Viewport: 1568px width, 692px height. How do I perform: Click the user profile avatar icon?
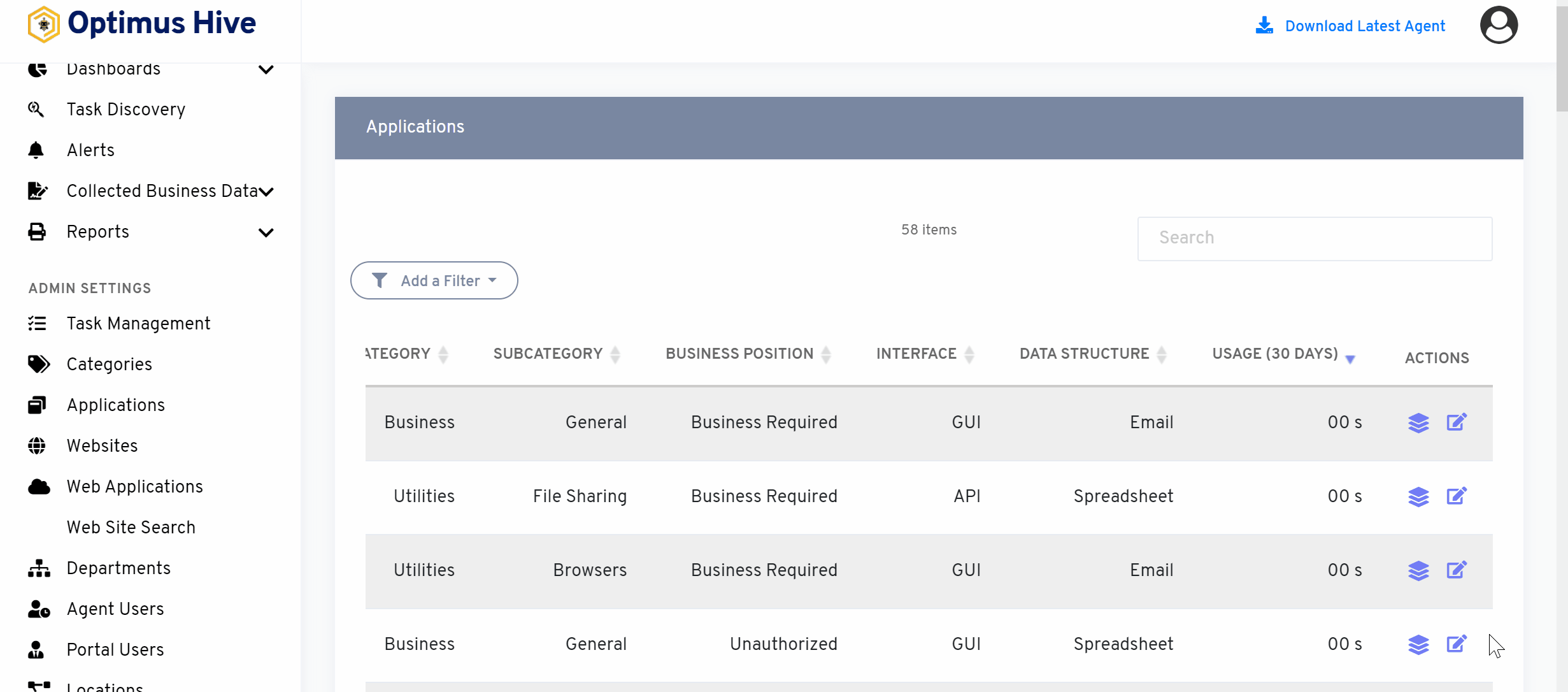[x=1498, y=25]
